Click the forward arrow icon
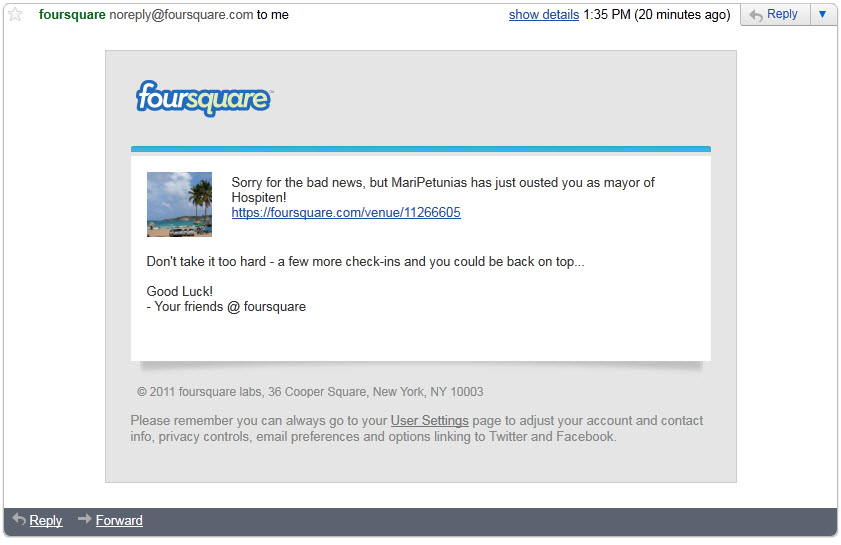841x545 pixels. coord(85,519)
